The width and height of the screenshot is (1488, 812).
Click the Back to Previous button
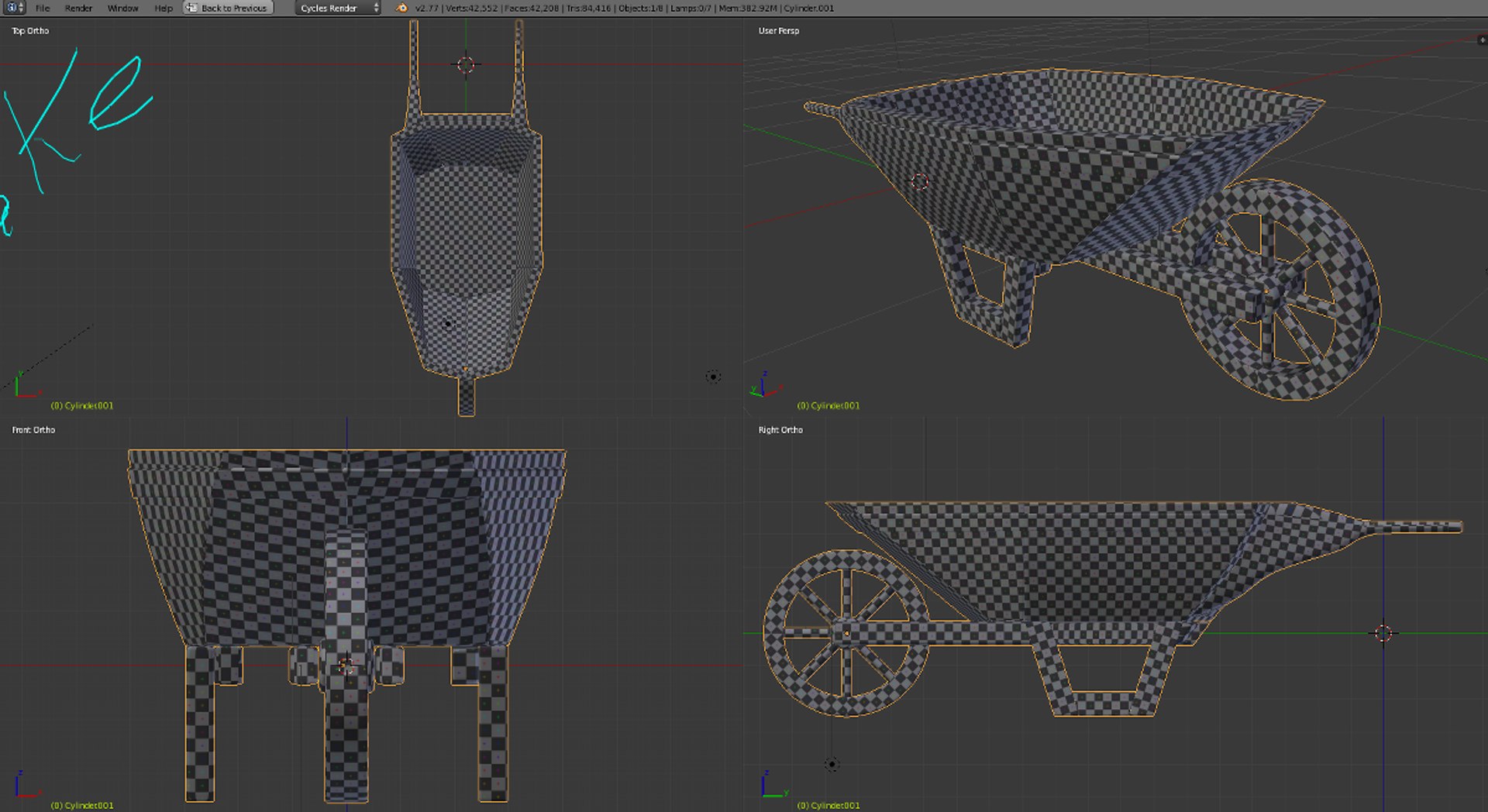tap(228, 8)
